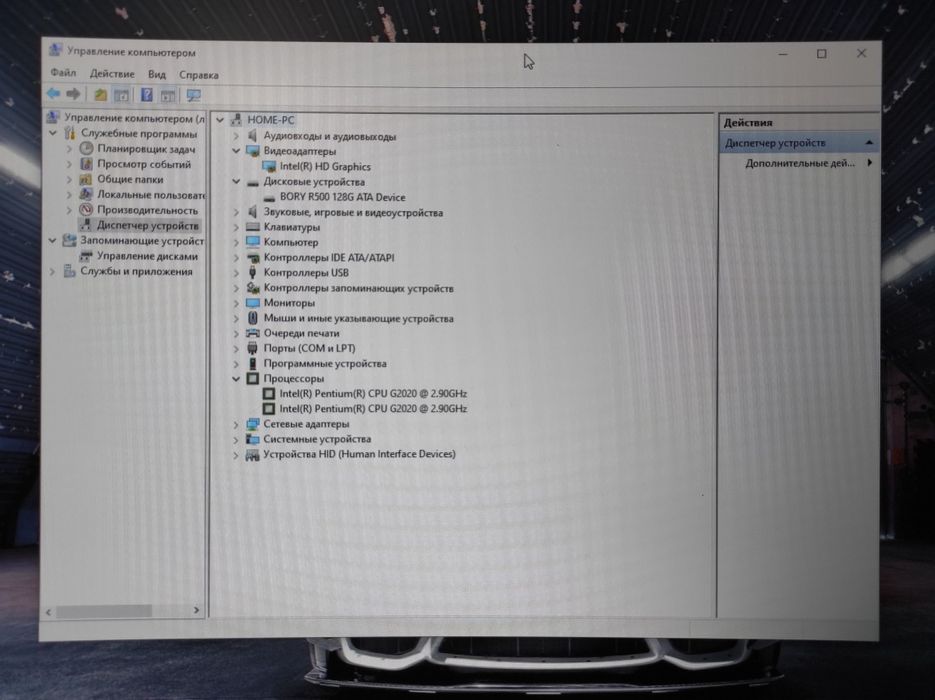Image resolution: width=935 pixels, height=700 pixels.
Task: Collapse the Процессоры category
Action: tap(236, 379)
